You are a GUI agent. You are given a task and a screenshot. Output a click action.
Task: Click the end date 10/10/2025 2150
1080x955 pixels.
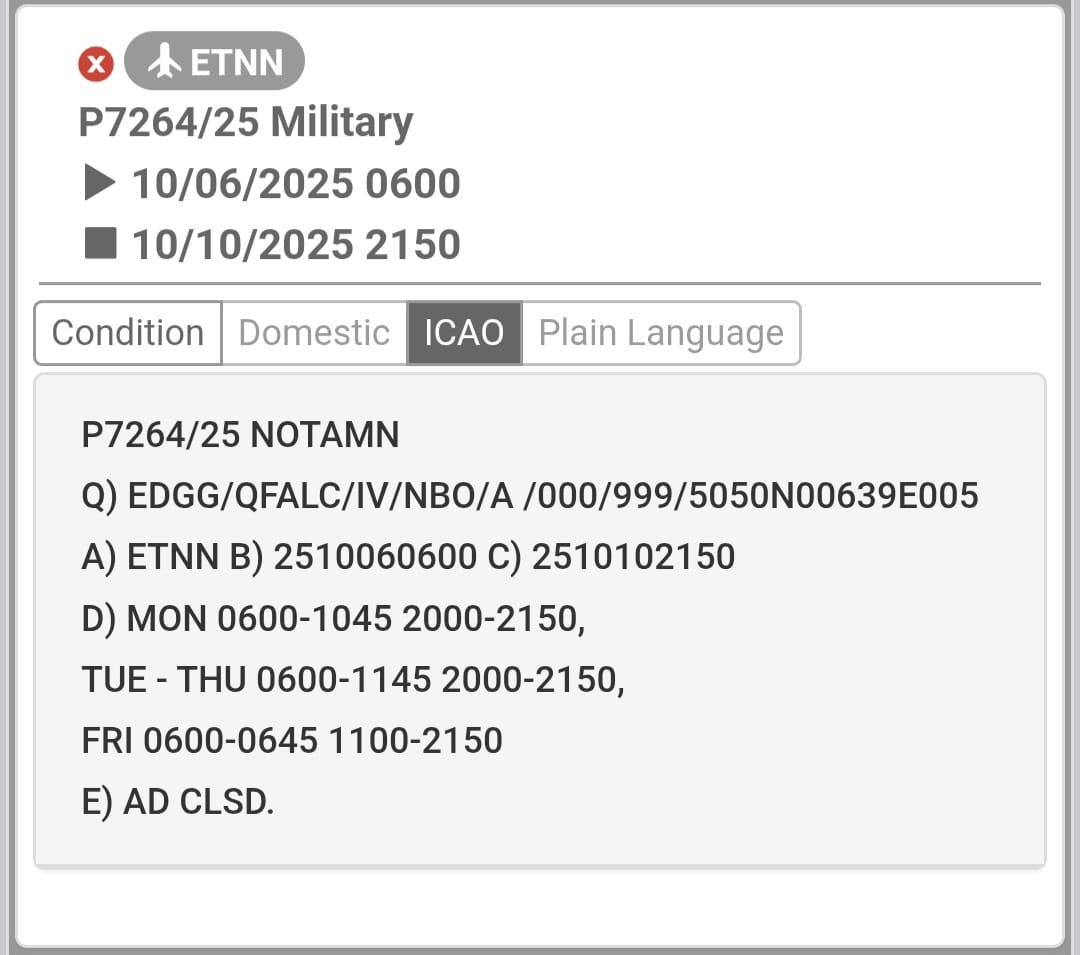click(x=296, y=244)
